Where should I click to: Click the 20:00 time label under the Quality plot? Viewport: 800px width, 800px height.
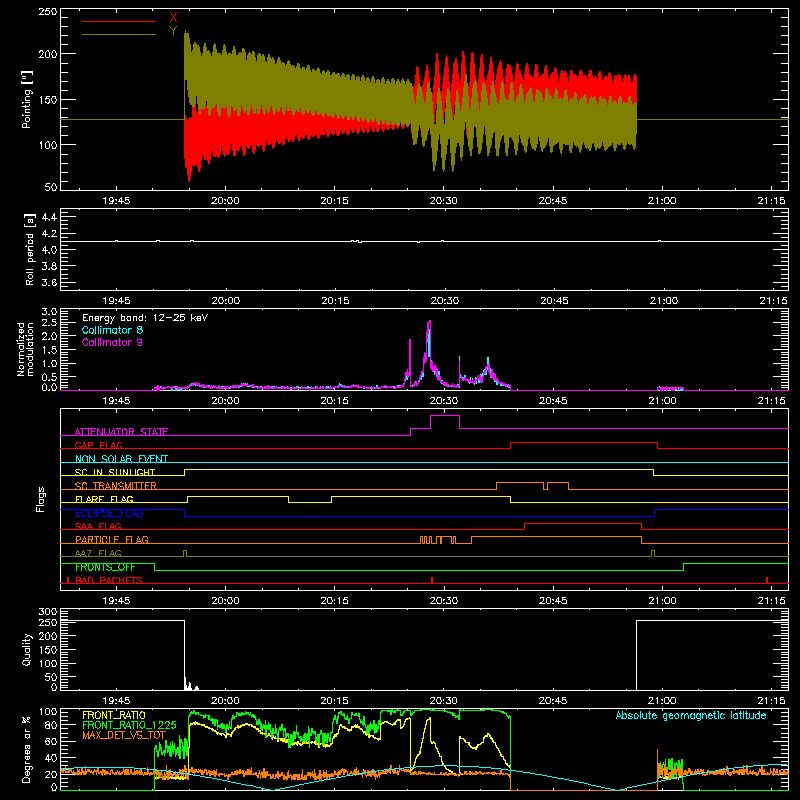coord(225,701)
